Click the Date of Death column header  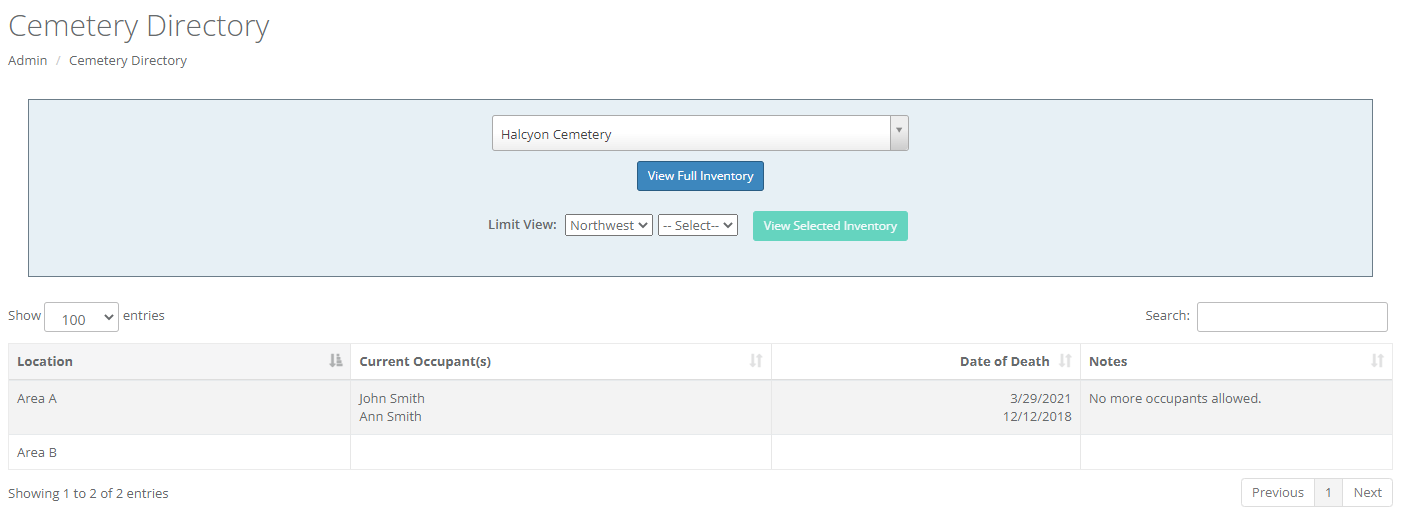[1004, 361]
